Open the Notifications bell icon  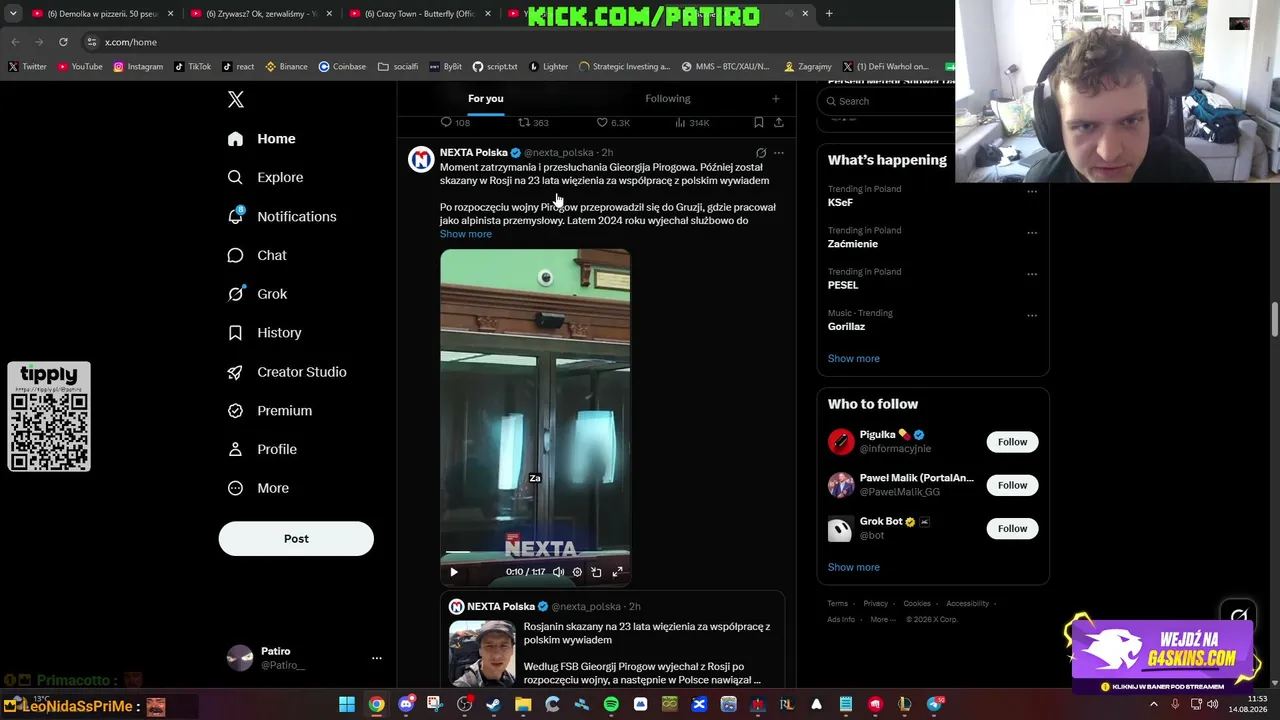coord(235,216)
